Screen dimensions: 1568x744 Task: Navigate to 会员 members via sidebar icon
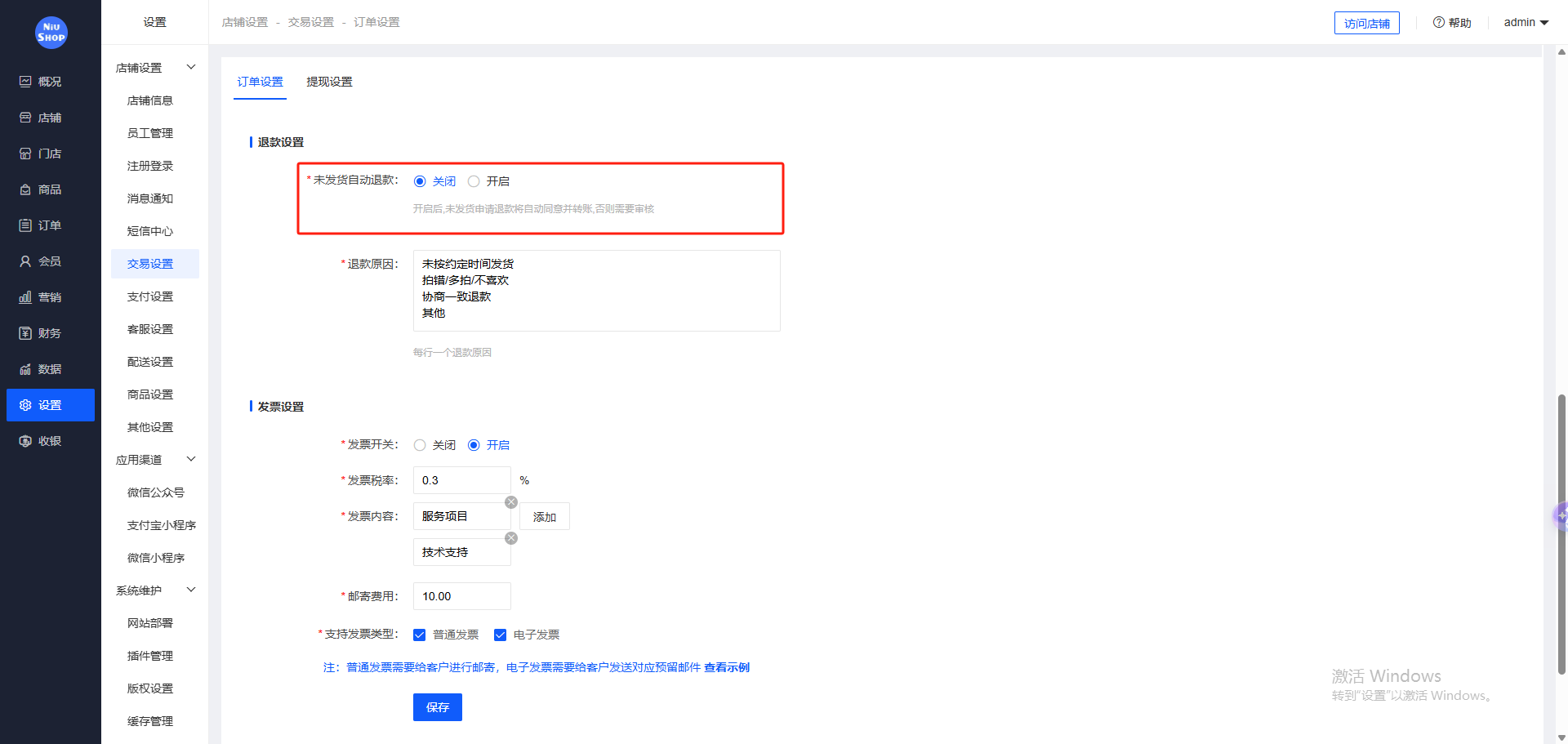click(x=50, y=261)
